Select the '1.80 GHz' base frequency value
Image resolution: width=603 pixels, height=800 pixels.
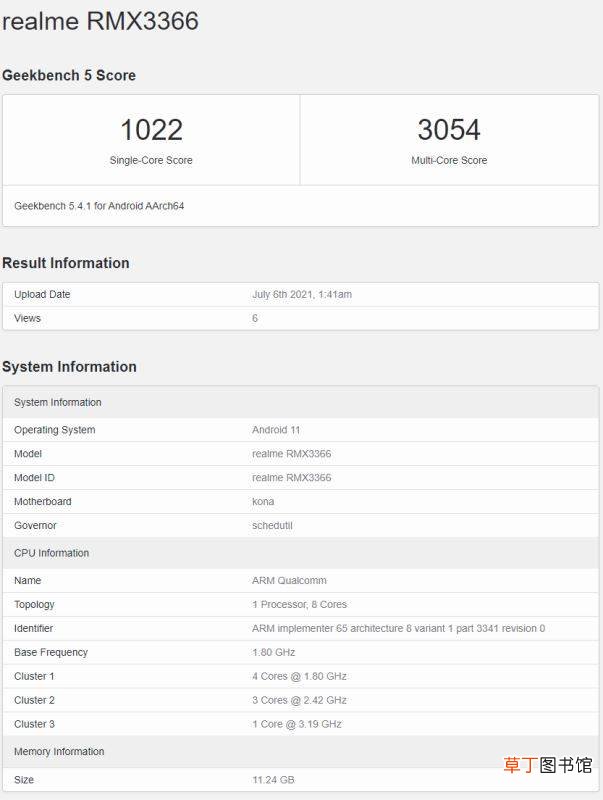coord(273,653)
